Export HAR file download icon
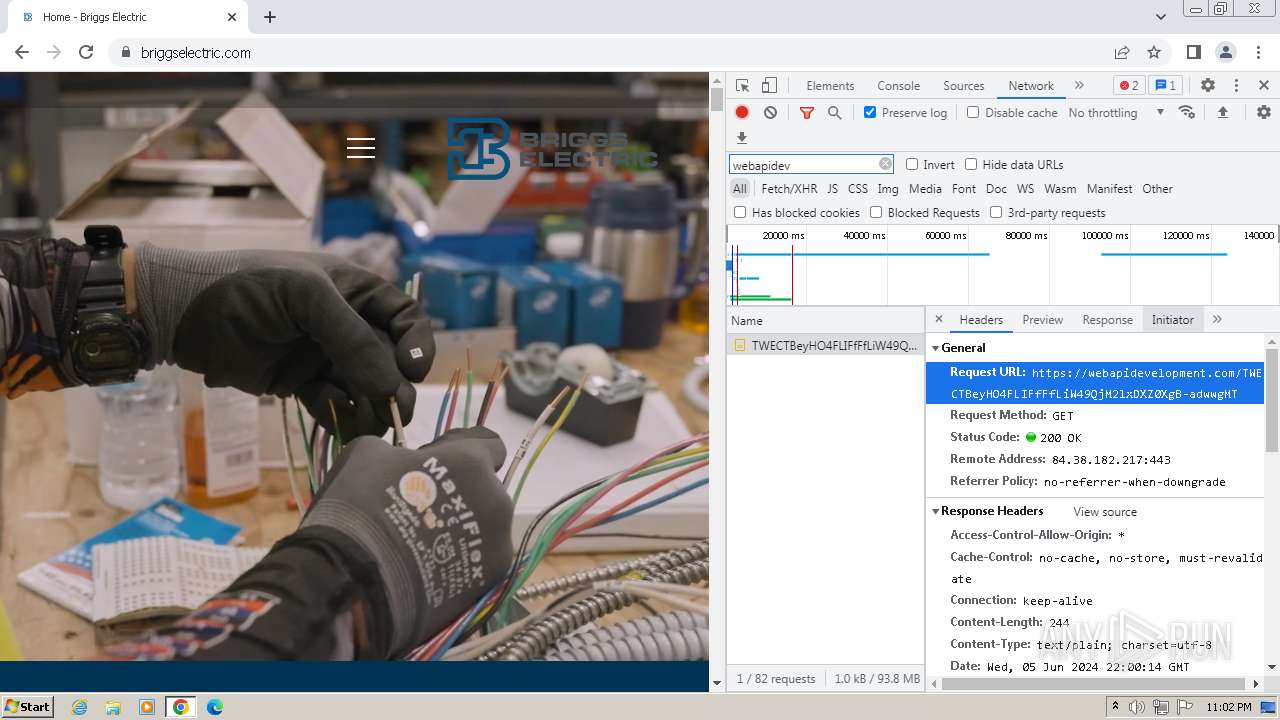 pyautogui.click(x=742, y=138)
